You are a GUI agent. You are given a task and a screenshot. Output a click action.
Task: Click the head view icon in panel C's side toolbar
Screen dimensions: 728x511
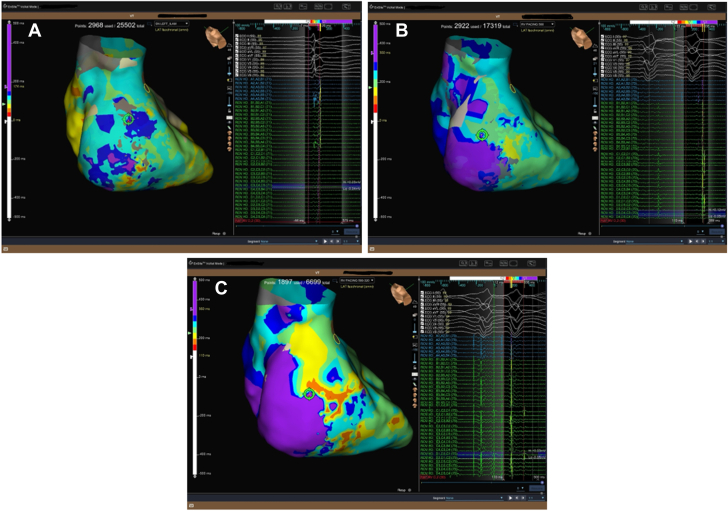click(415, 390)
